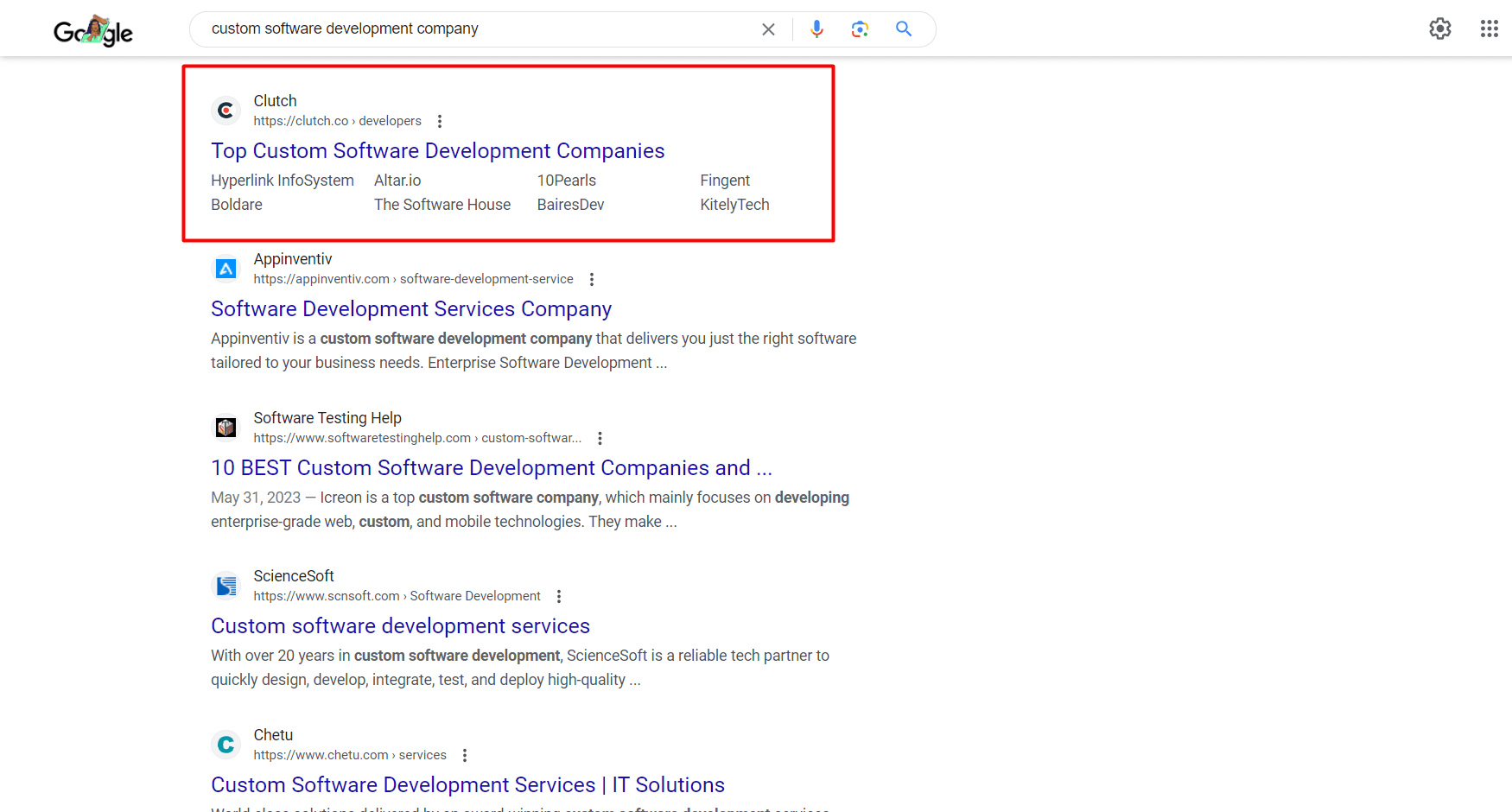The height and width of the screenshot is (812, 1512).
Task: Click the KitelyTech sitelink
Action: 734,205
